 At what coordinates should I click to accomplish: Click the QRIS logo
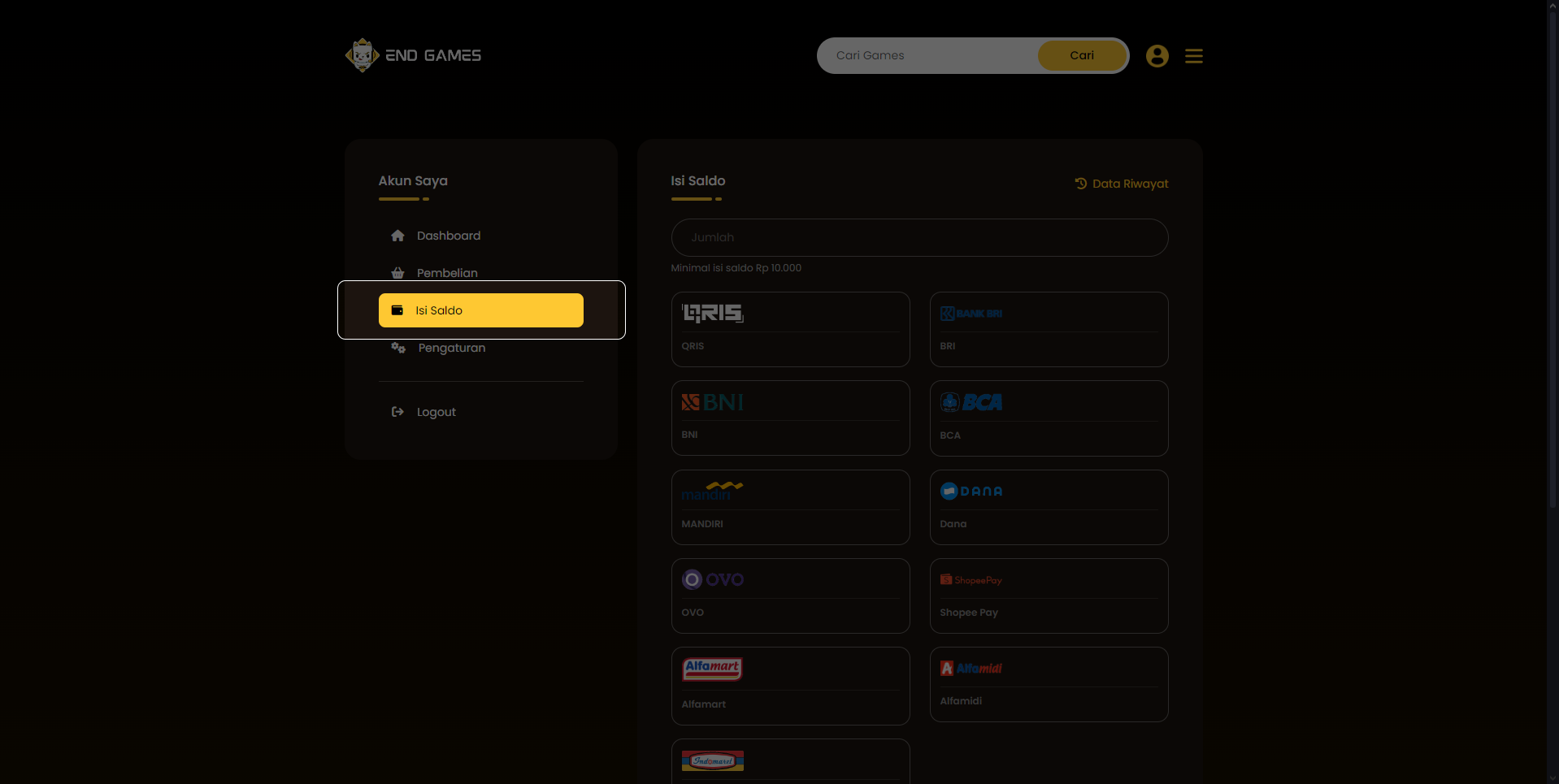click(713, 313)
